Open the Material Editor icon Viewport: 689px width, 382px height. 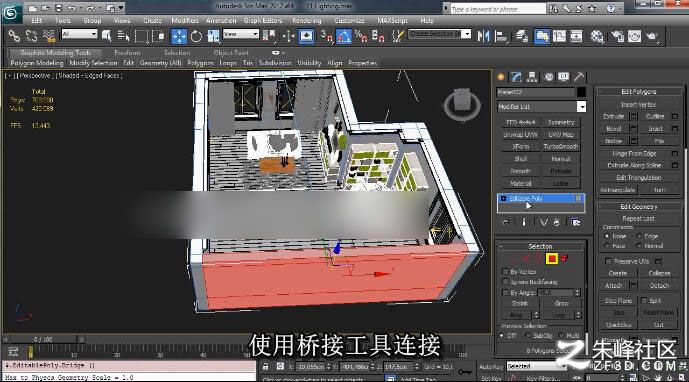[597, 36]
